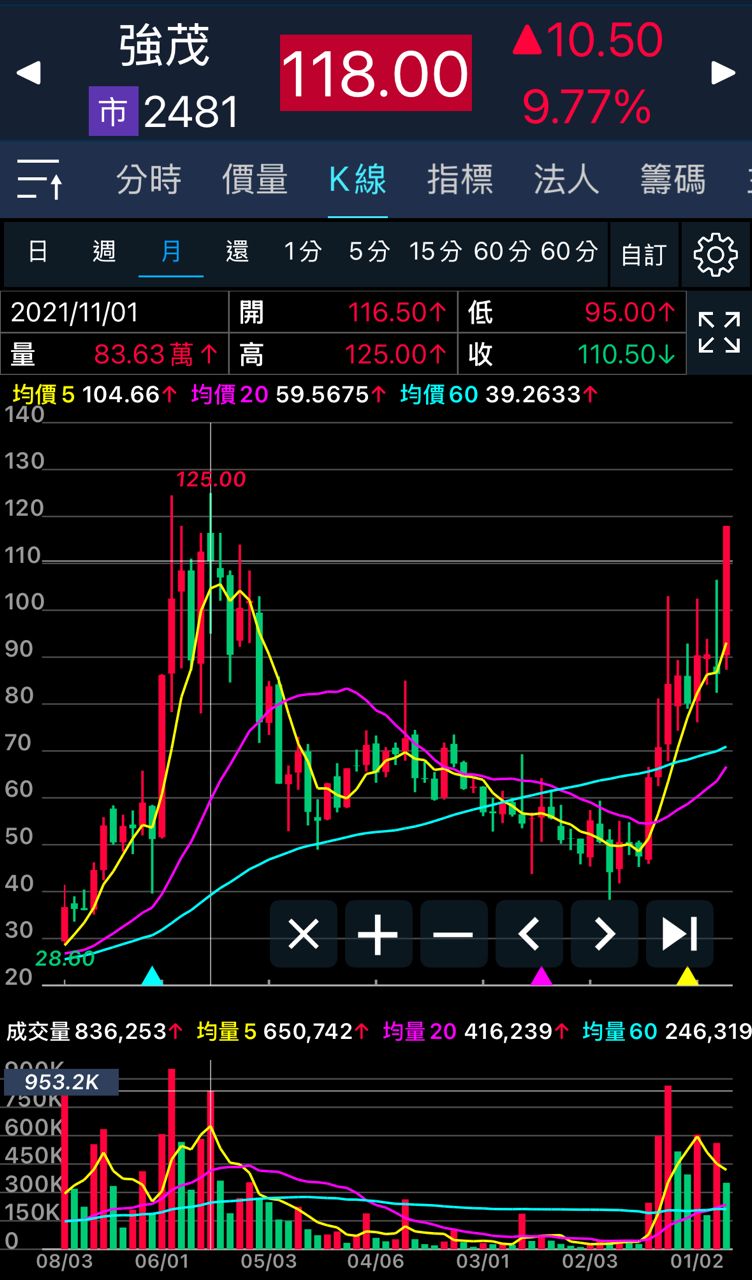The image size is (752, 1280).
Task: Zoom out chart with minus button
Action: (x=453, y=934)
